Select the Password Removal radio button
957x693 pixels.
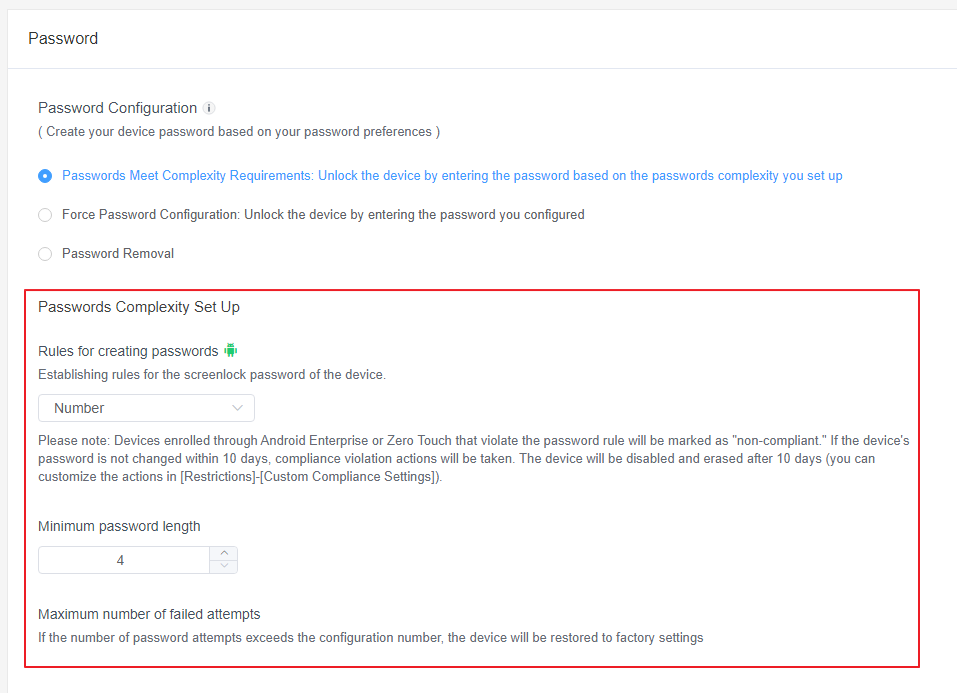click(x=44, y=253)
